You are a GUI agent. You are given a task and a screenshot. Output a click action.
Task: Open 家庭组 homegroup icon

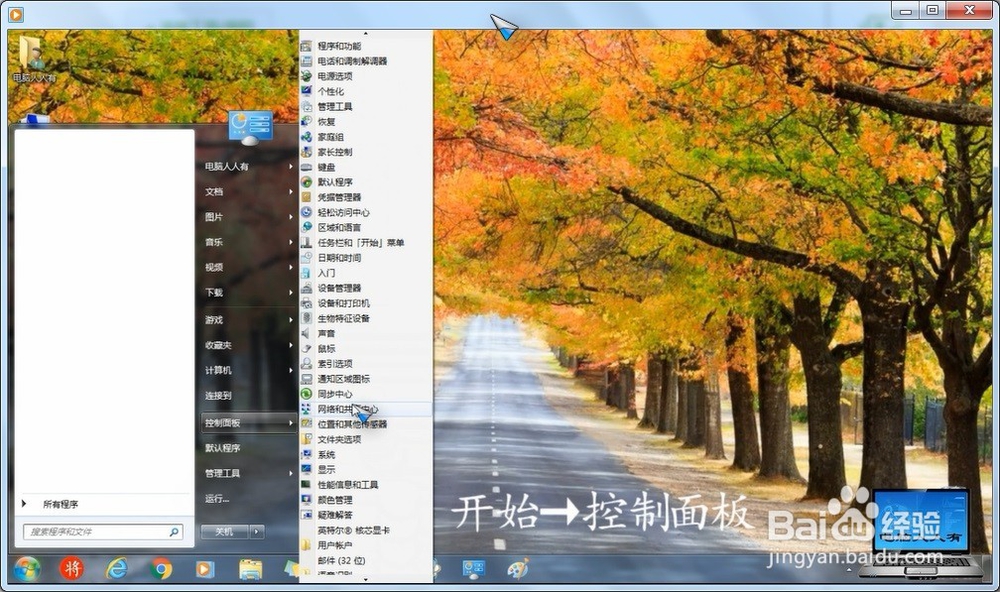coord(307,137)
